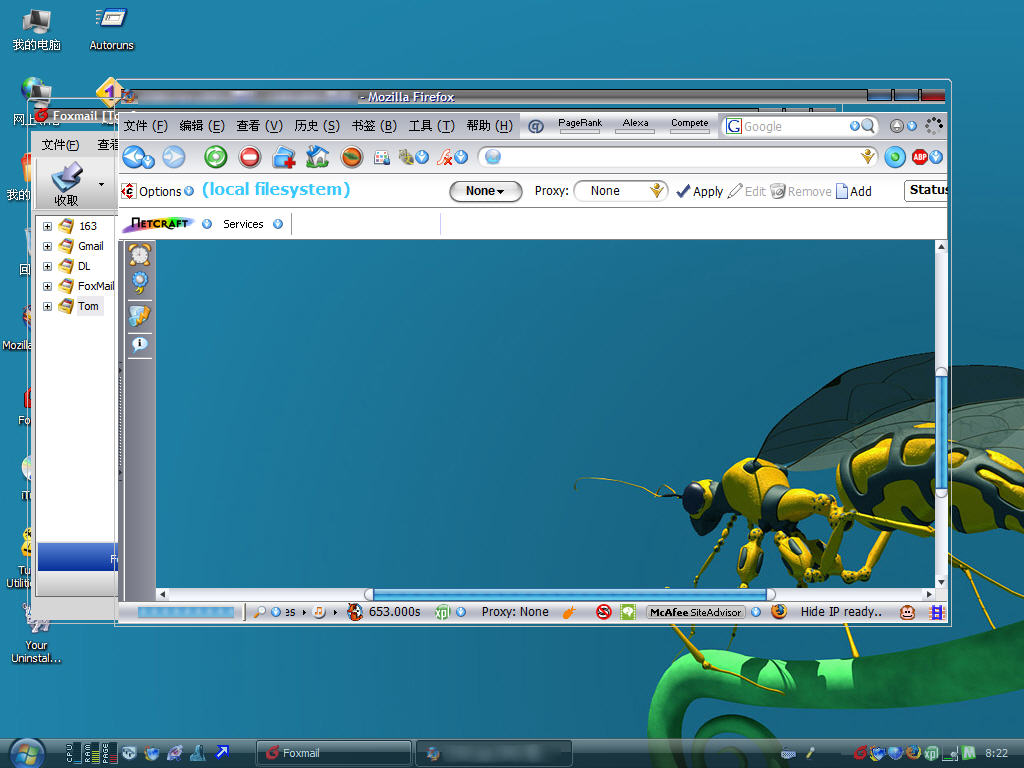This screenshot has width=1024, height=768.
Task: Open the None profile dropdown button
Action: pyautogui.click(x=485, y=191)
